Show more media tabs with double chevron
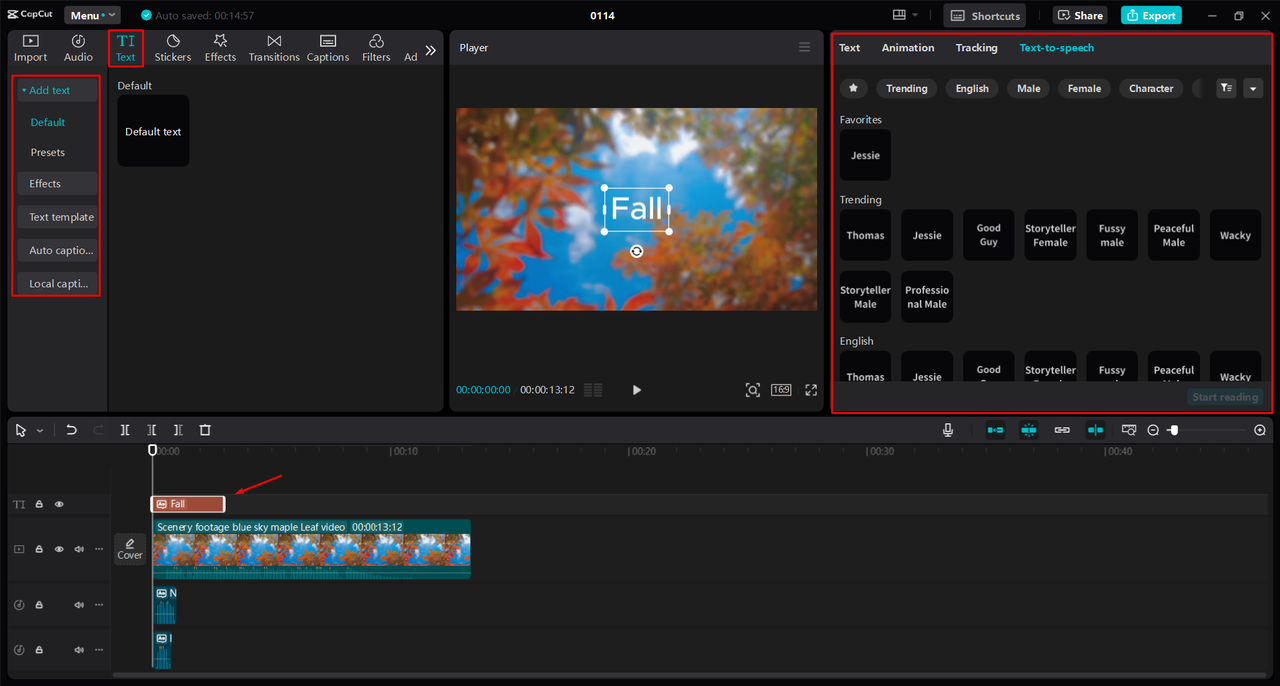This screenshot has width=1280, height=686. click(431, 50)
